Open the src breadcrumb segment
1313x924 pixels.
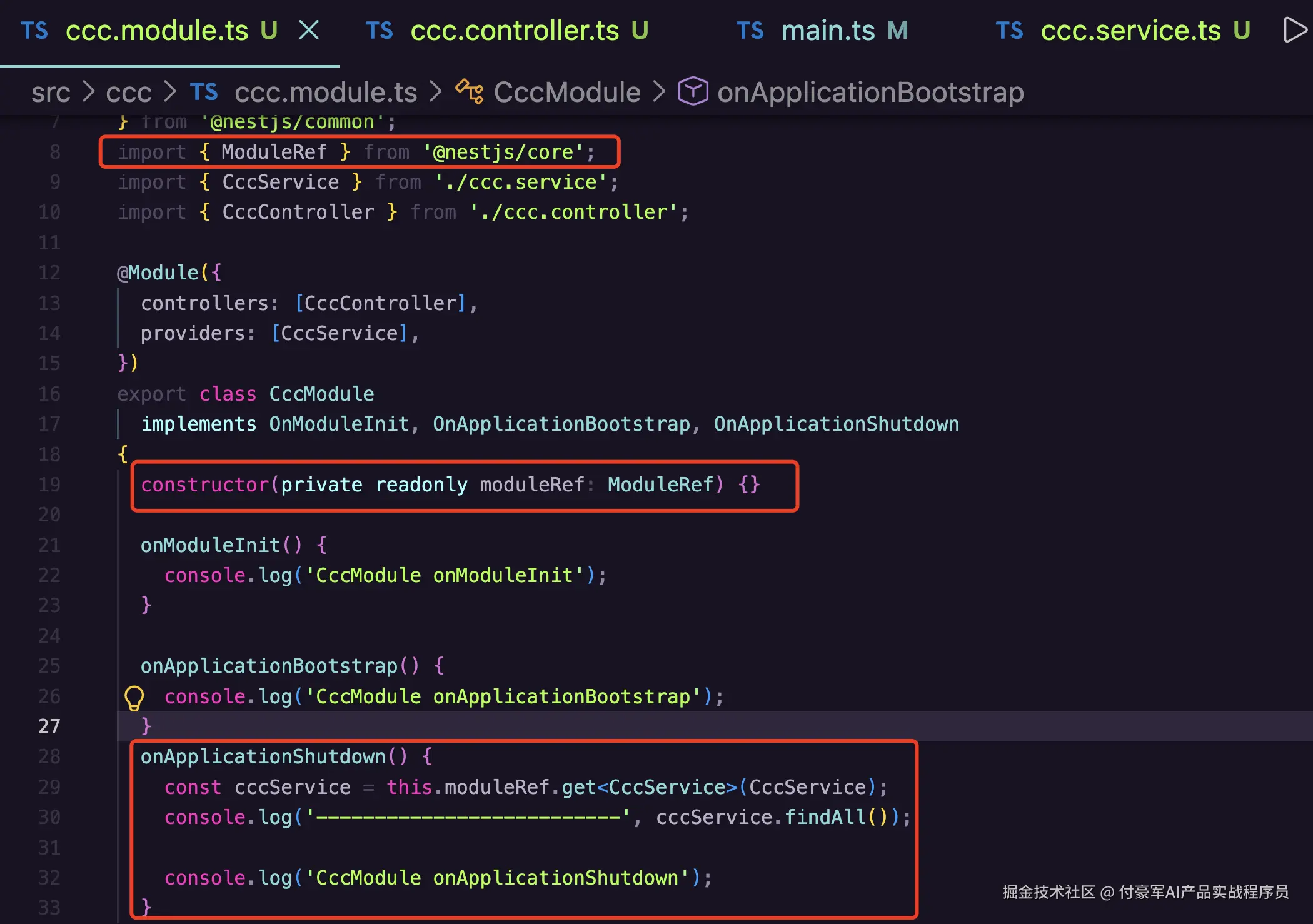(x=51, y=93)
